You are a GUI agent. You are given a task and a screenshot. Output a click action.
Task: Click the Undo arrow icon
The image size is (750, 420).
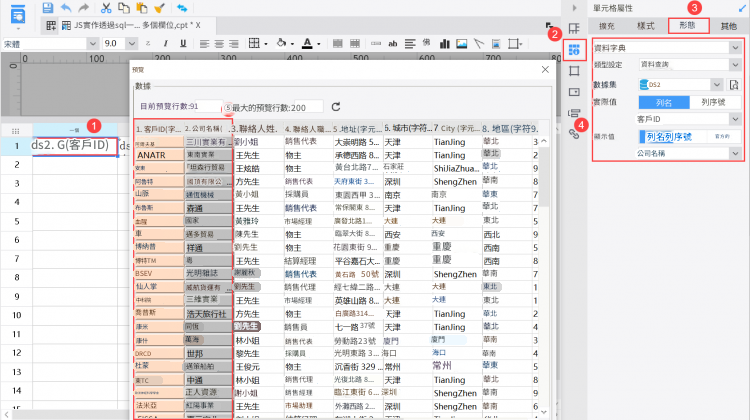pyautogui.click(x=66, y=8)
